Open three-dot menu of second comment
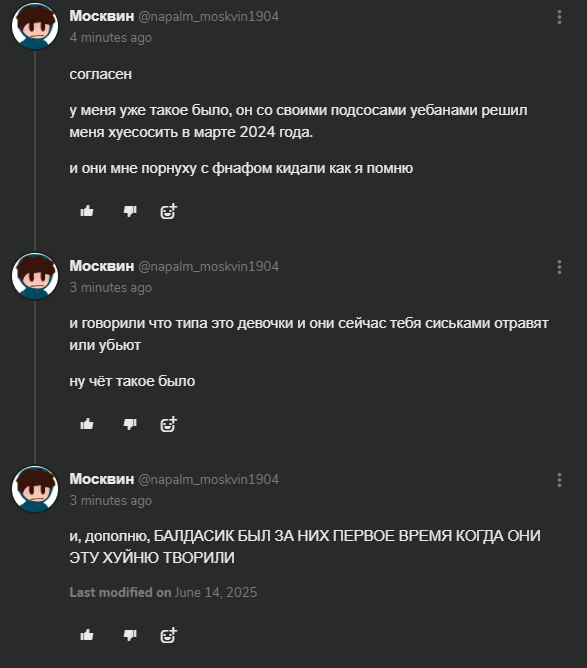This screenshot has height=668, width=587. pyautogui.click(x=559, y=267)
